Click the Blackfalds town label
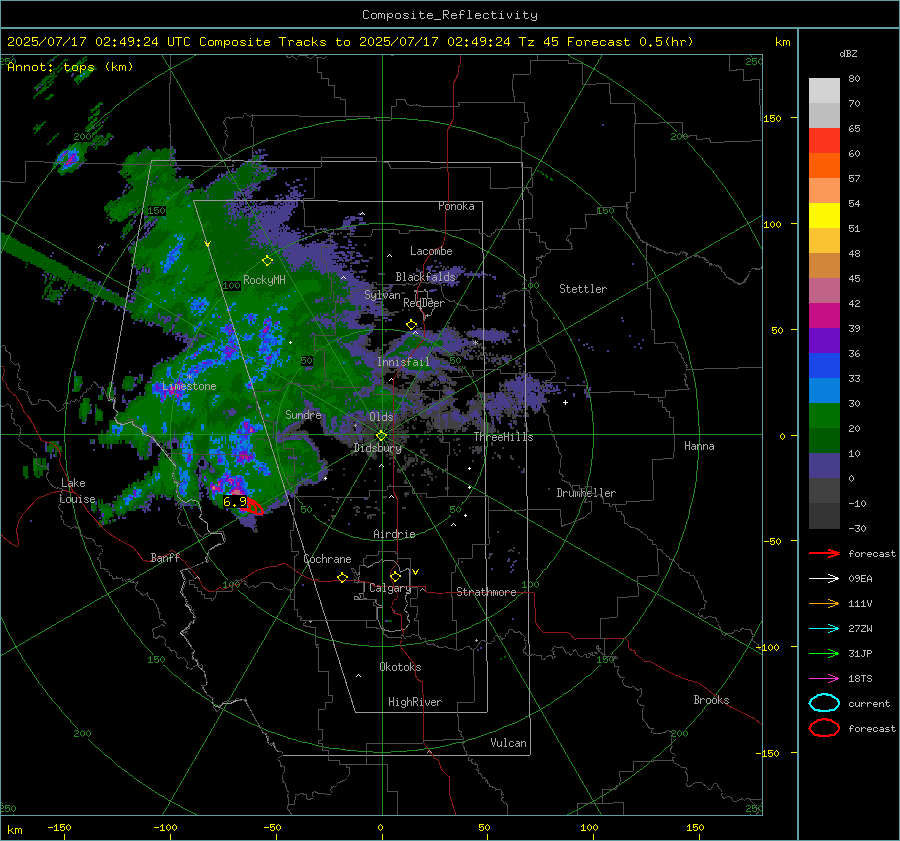The image size is (900, 841). (425, 277)
